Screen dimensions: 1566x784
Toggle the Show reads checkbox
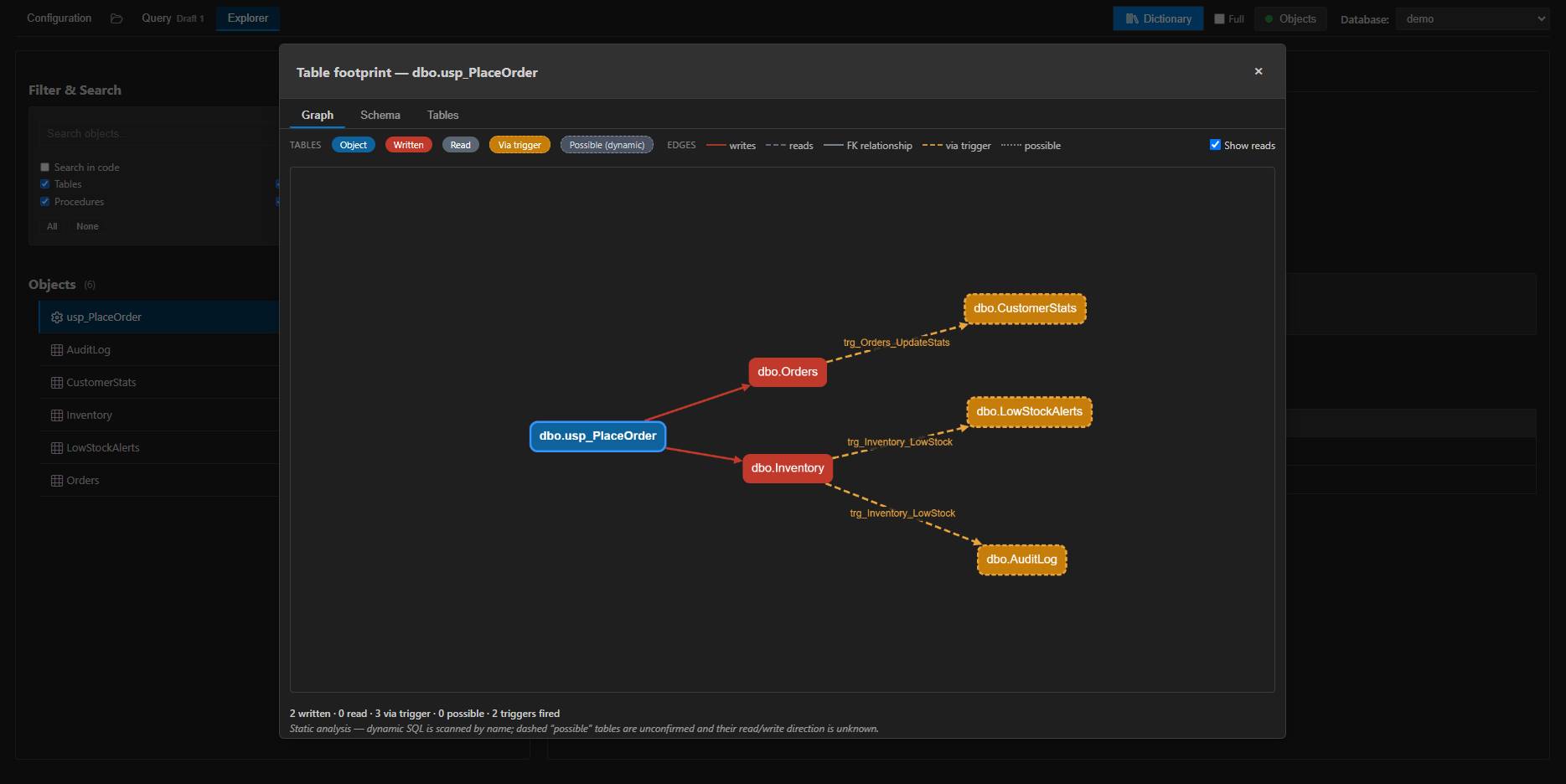click(1215, 145)
